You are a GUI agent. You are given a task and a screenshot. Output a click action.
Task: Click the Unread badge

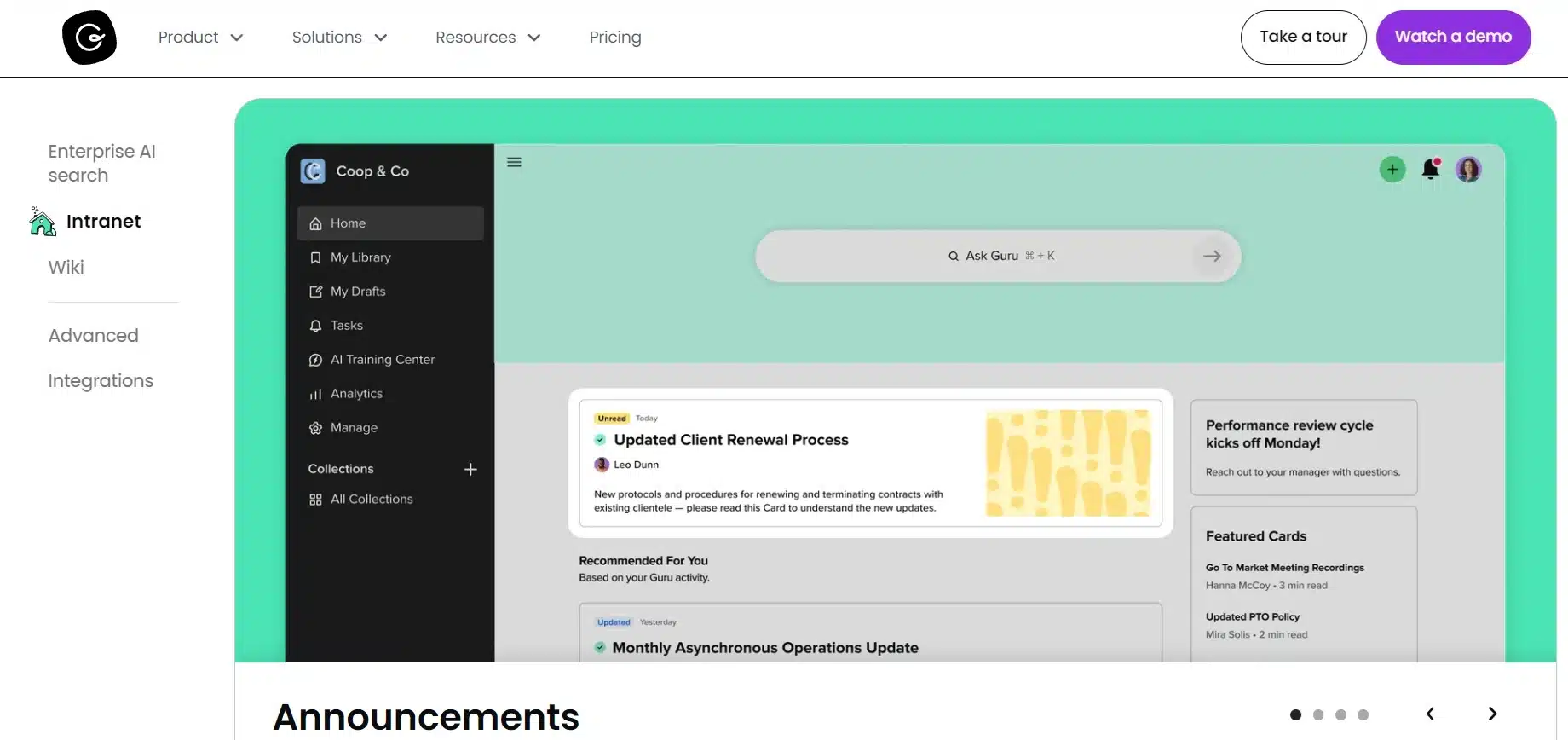[x=612, y=419]
